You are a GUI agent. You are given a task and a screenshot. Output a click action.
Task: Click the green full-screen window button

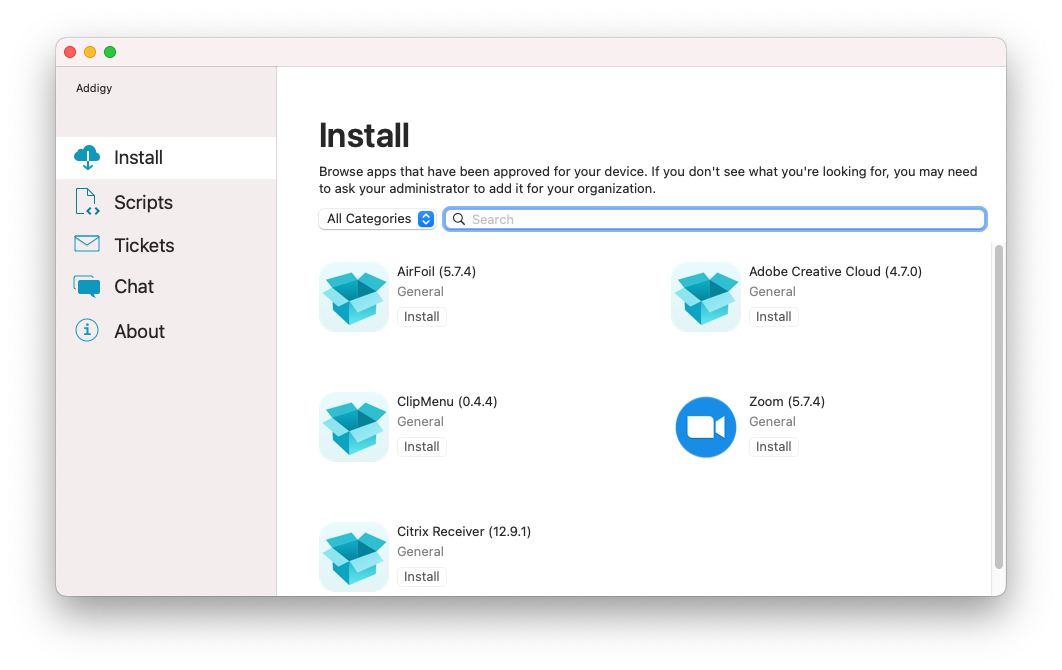coord(110,52)
